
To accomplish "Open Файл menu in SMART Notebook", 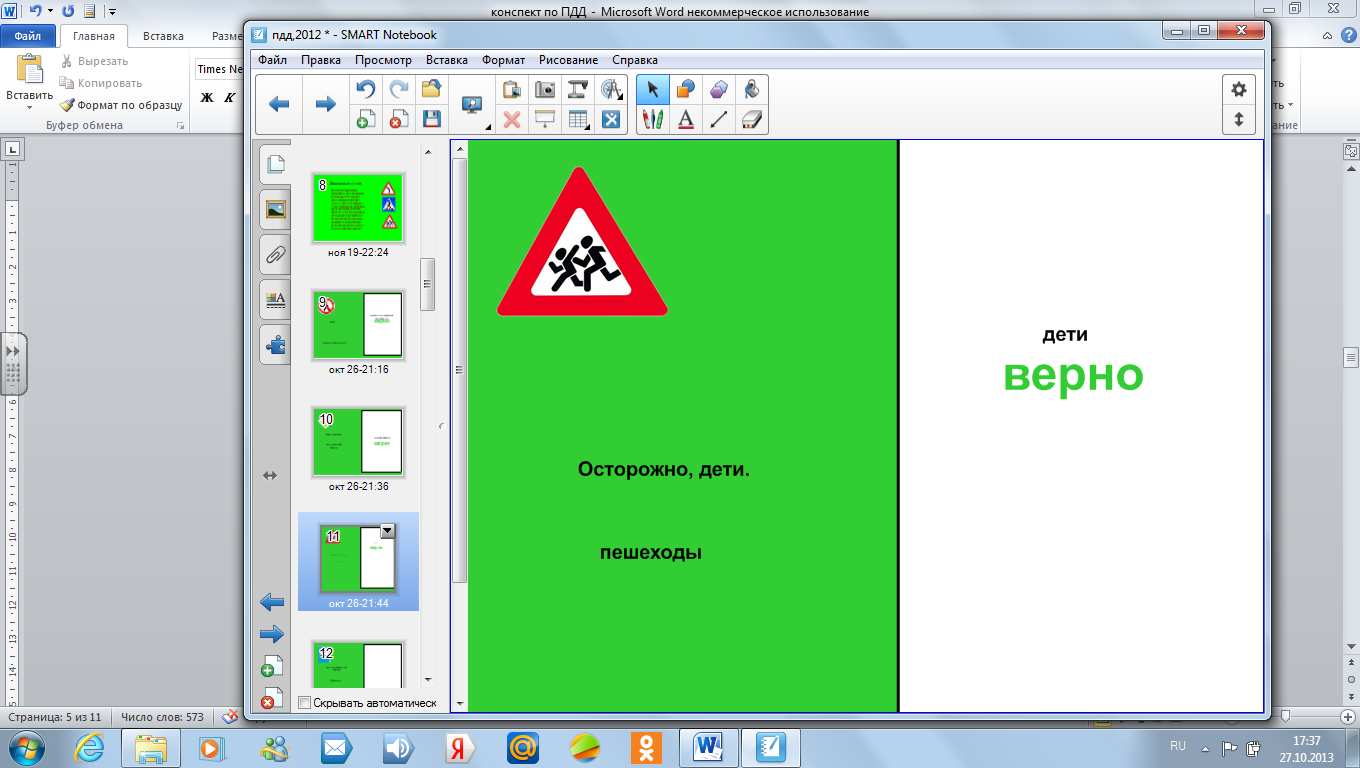I will tap(272, 60).
